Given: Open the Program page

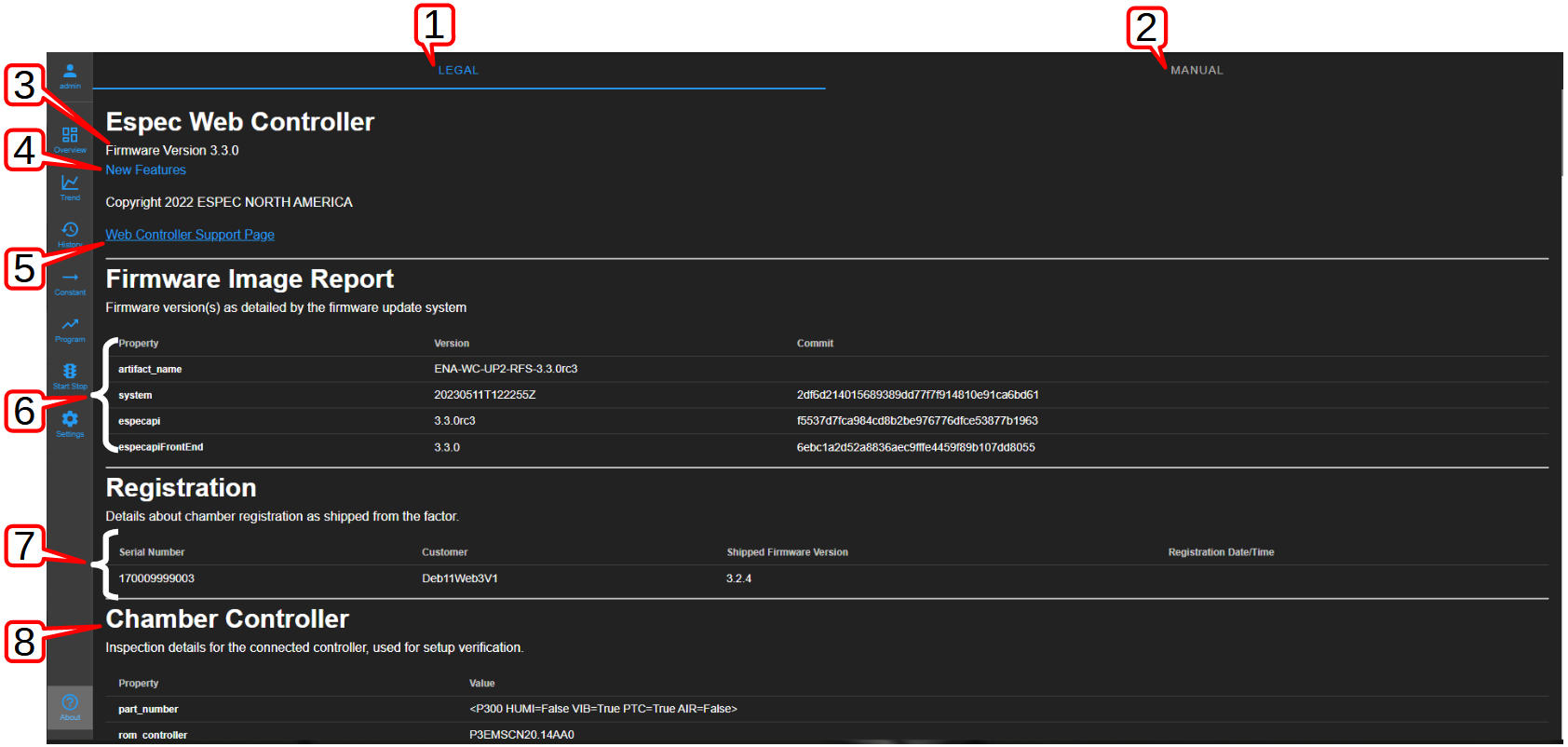Looking at the screenshot, I should [70, 330].
